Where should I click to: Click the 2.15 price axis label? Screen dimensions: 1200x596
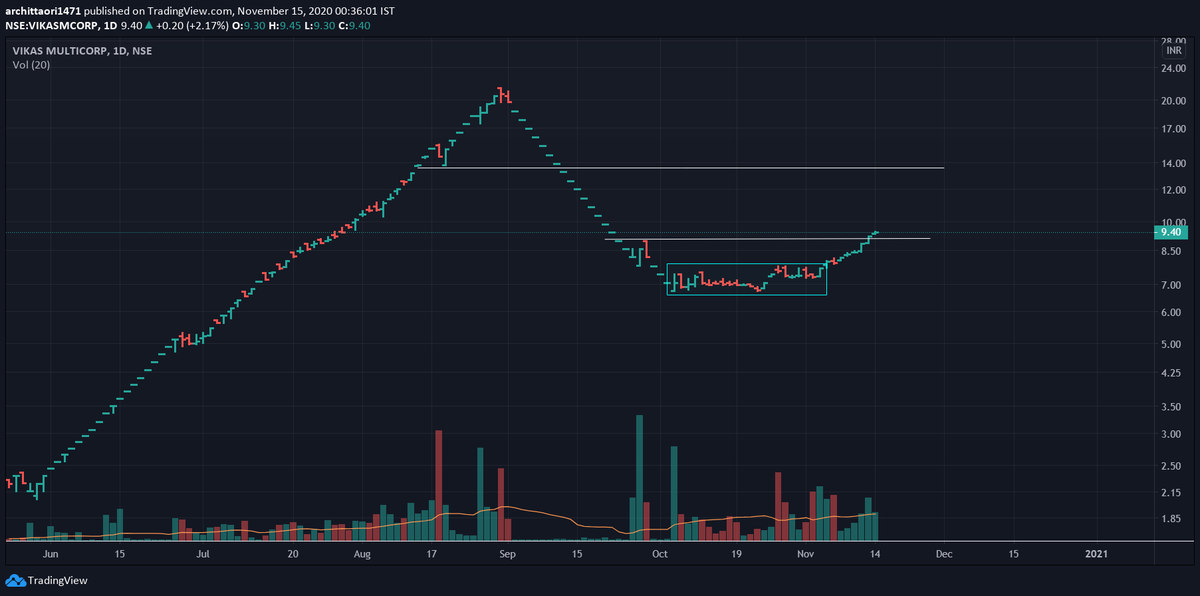tap(1173, 493)
